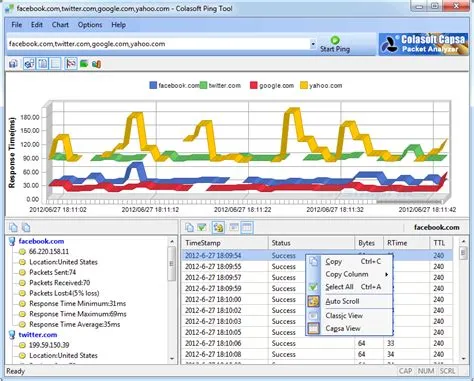Image resolution: width=474 pixels, height=381 pixels.
Task: Select Packets Sent:74 tree item
Action: (x=53, y=272)
